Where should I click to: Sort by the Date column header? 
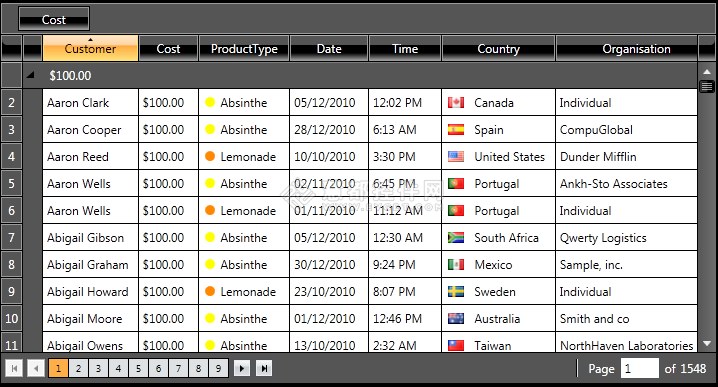pos(329,48)
